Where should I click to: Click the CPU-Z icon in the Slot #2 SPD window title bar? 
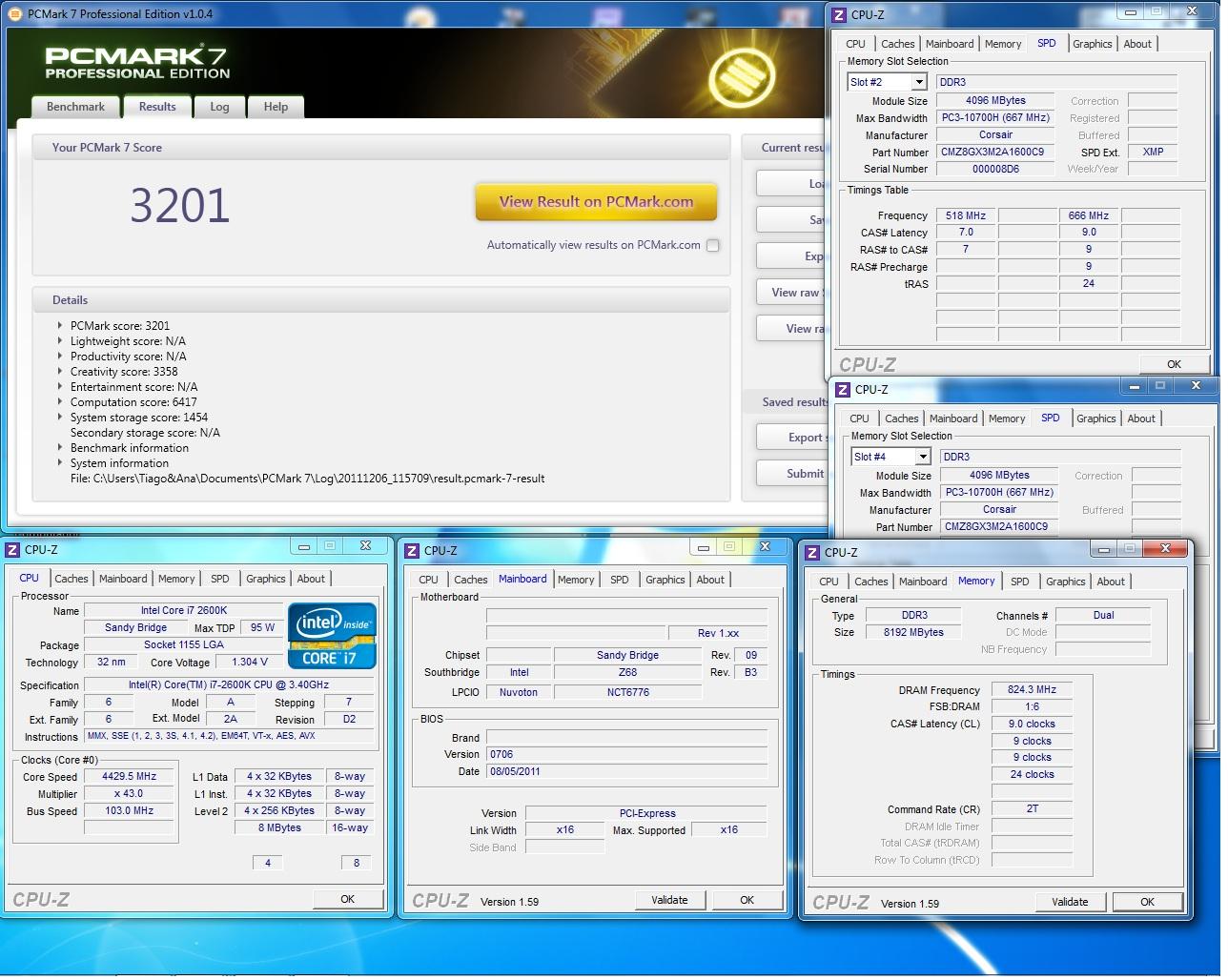tap(839, 14)
